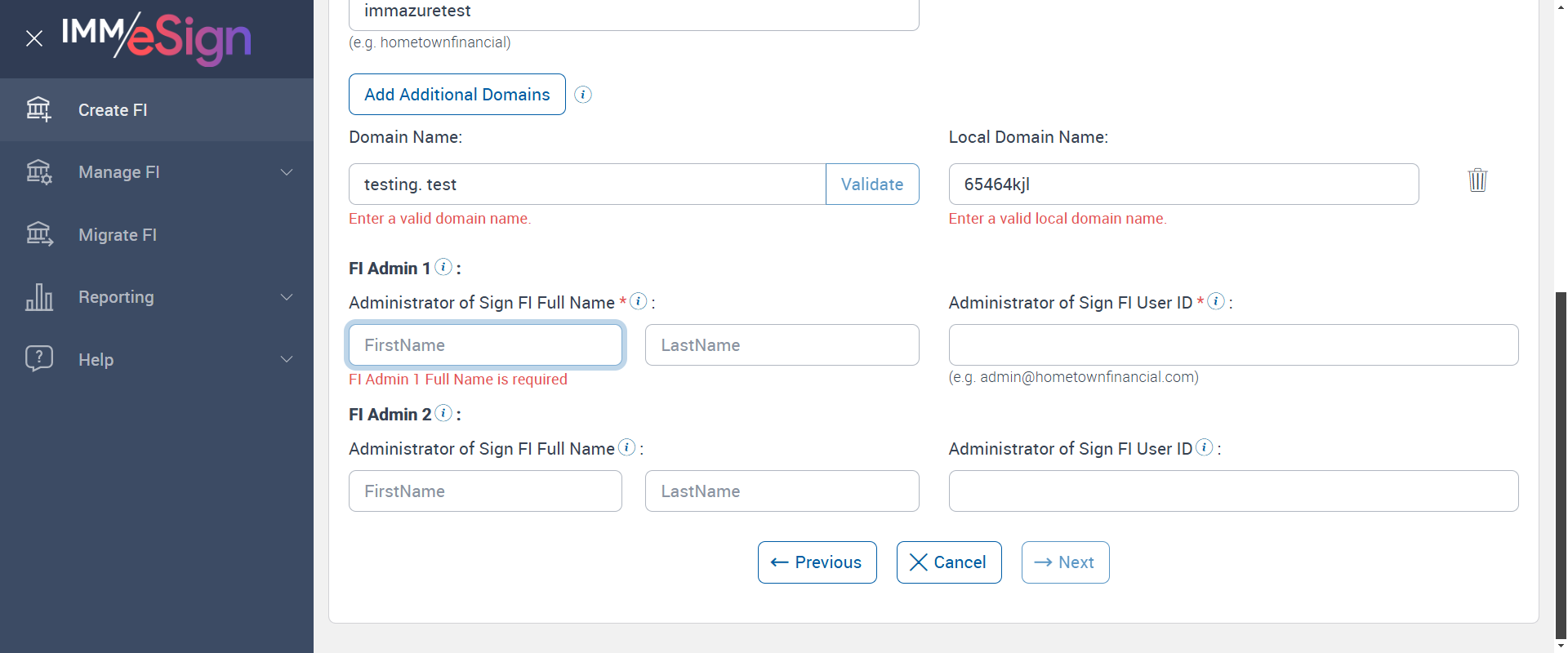This screenshot has height=653, width=1568.
Task: Expand the Help menu chevron
Action: click(287, 359)
